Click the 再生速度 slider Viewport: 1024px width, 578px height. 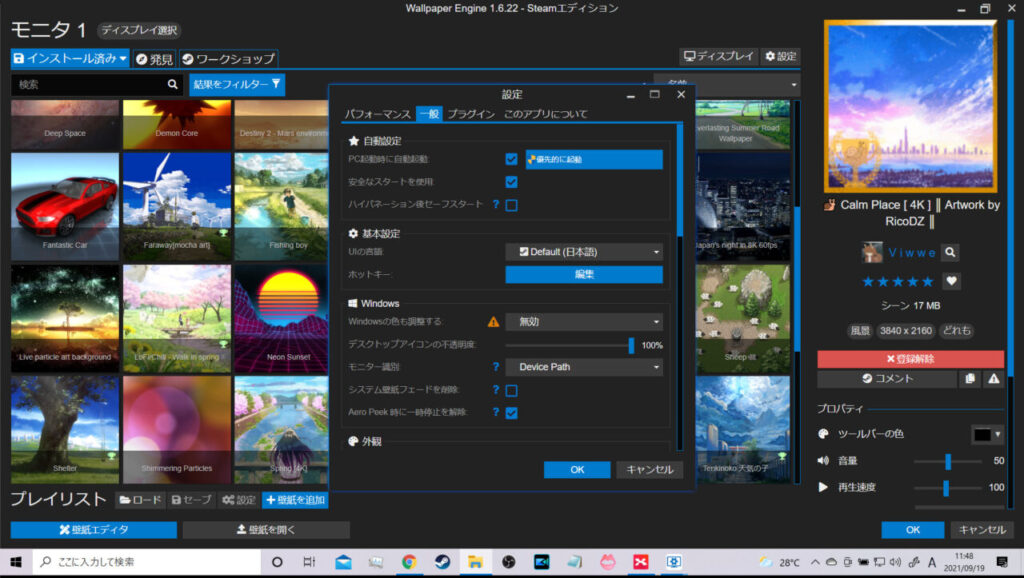point(948,487)
